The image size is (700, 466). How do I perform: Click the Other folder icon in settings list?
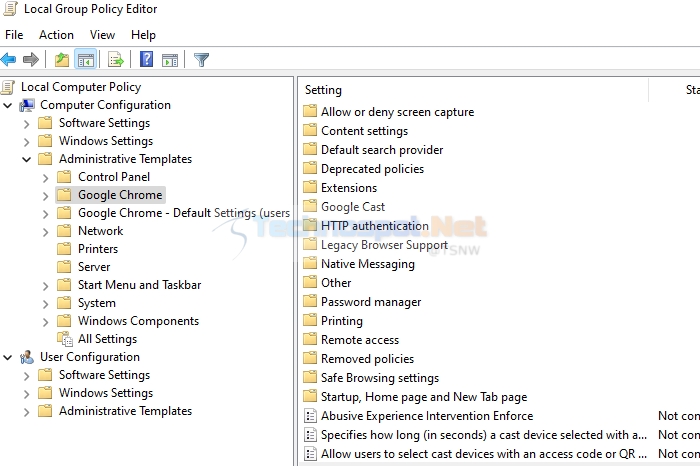tap(310, 283)
